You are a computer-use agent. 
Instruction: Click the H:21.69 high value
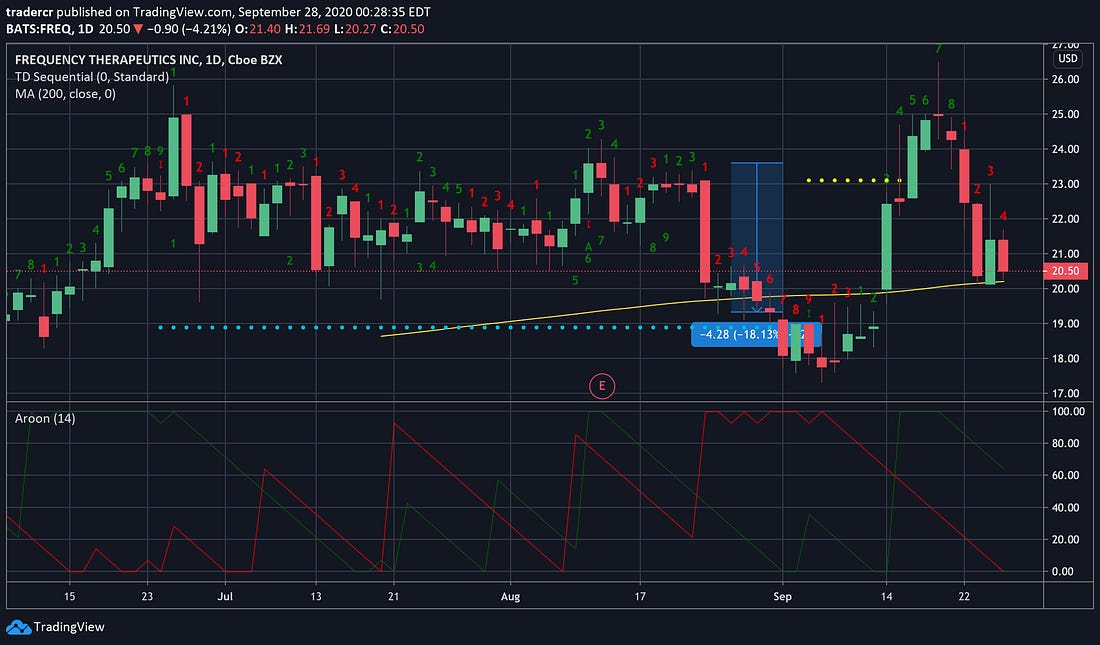(307, 29)
